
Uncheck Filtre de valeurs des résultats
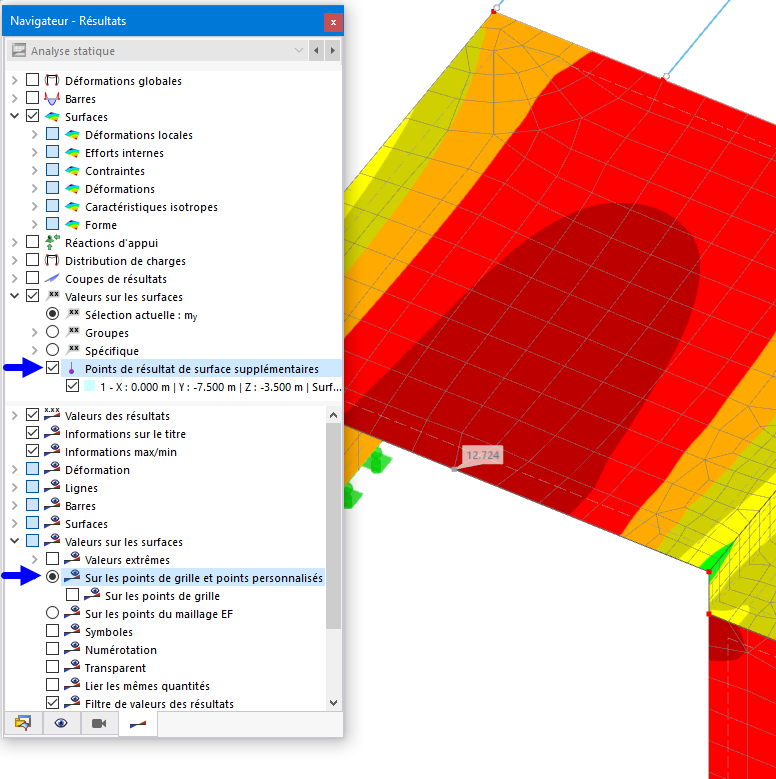click(52, 702)
